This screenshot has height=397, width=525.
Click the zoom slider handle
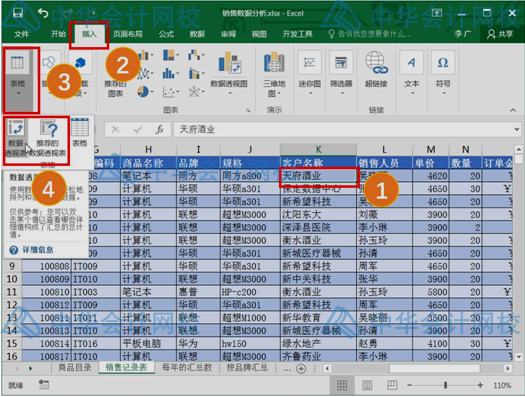click(x=446, y=385)
